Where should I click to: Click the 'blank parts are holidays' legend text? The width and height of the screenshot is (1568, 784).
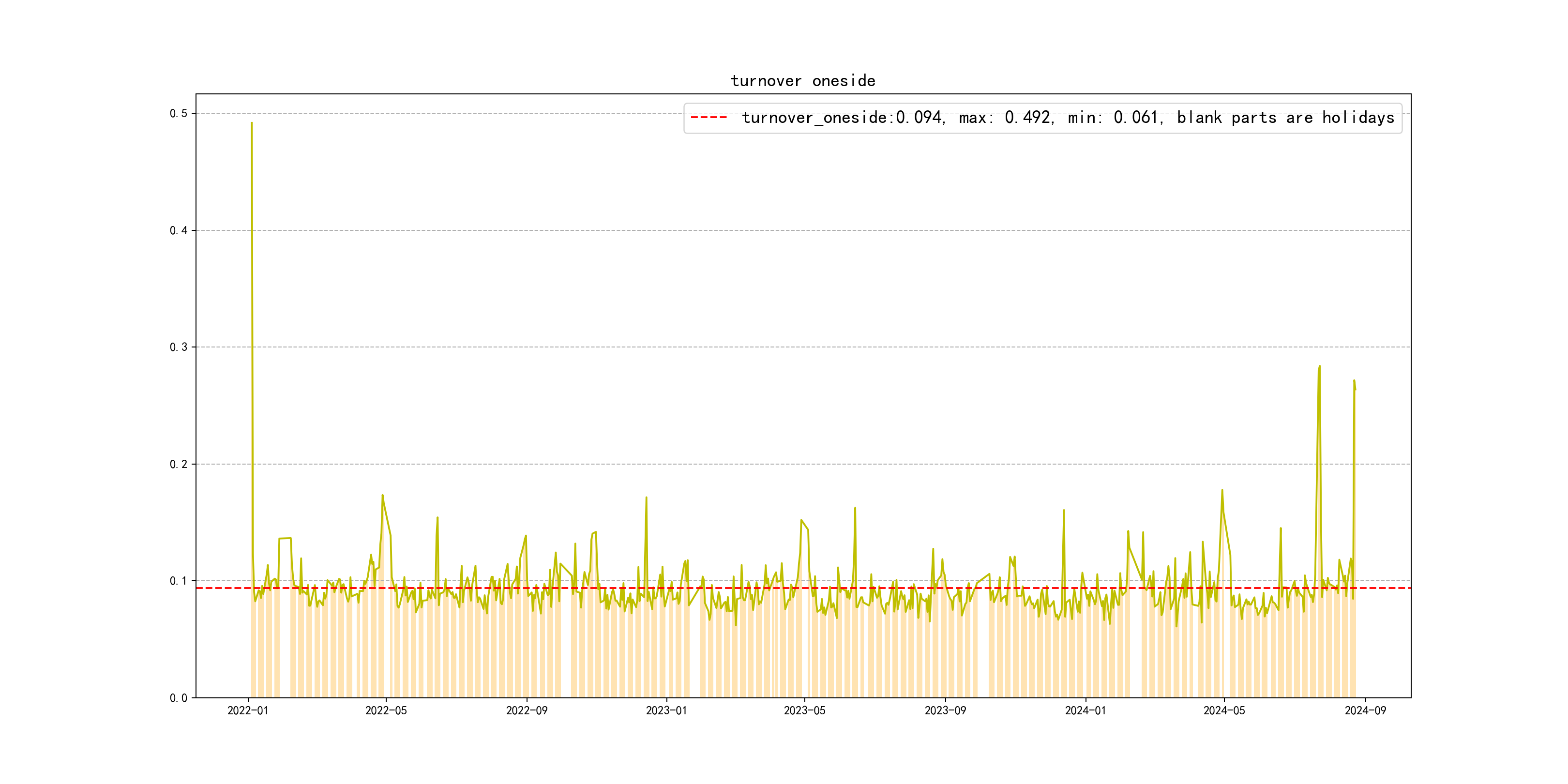click(1285, 118)
